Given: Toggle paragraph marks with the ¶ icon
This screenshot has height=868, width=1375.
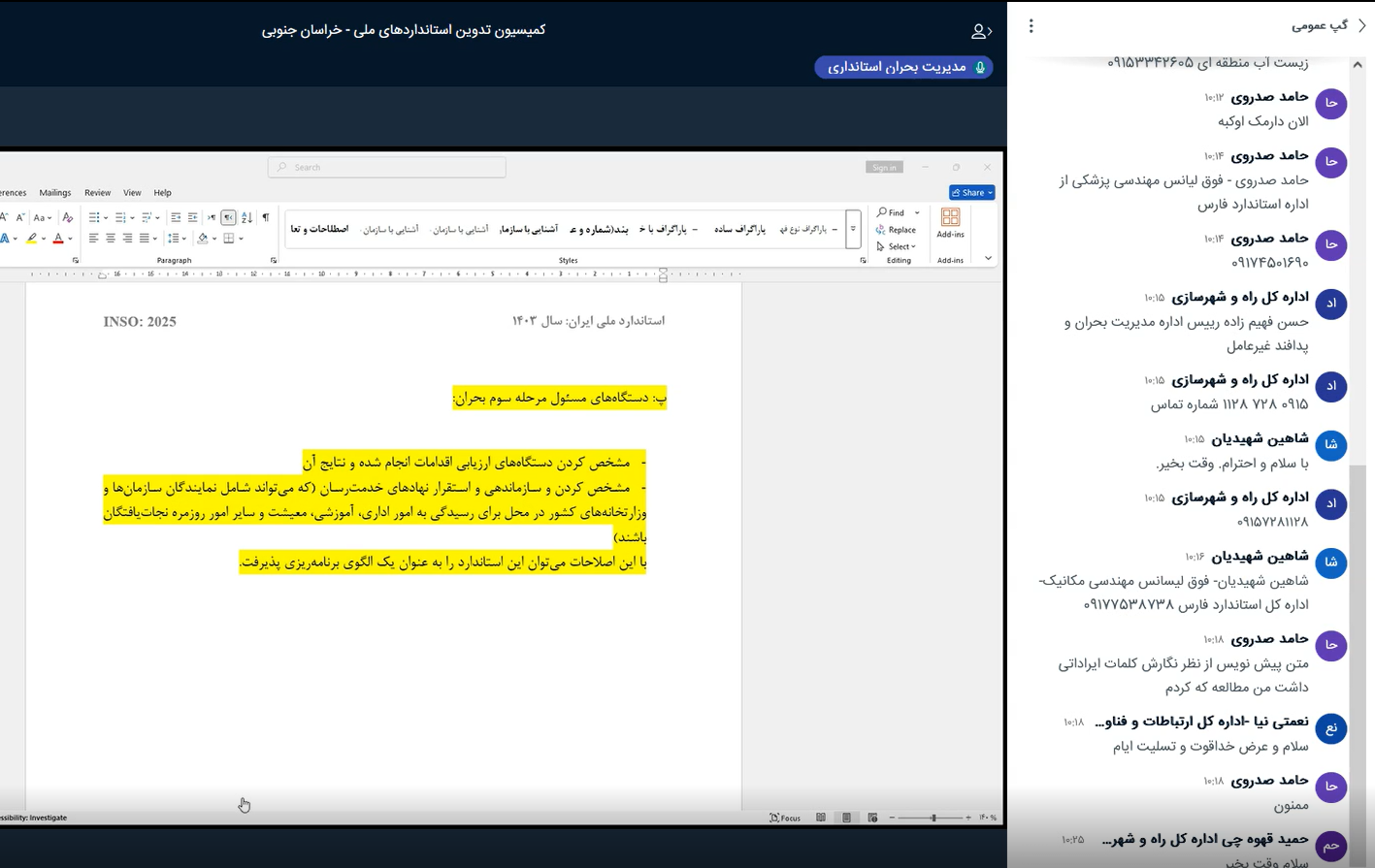Looking at the screenshot, I should click(x=266, y=217).
